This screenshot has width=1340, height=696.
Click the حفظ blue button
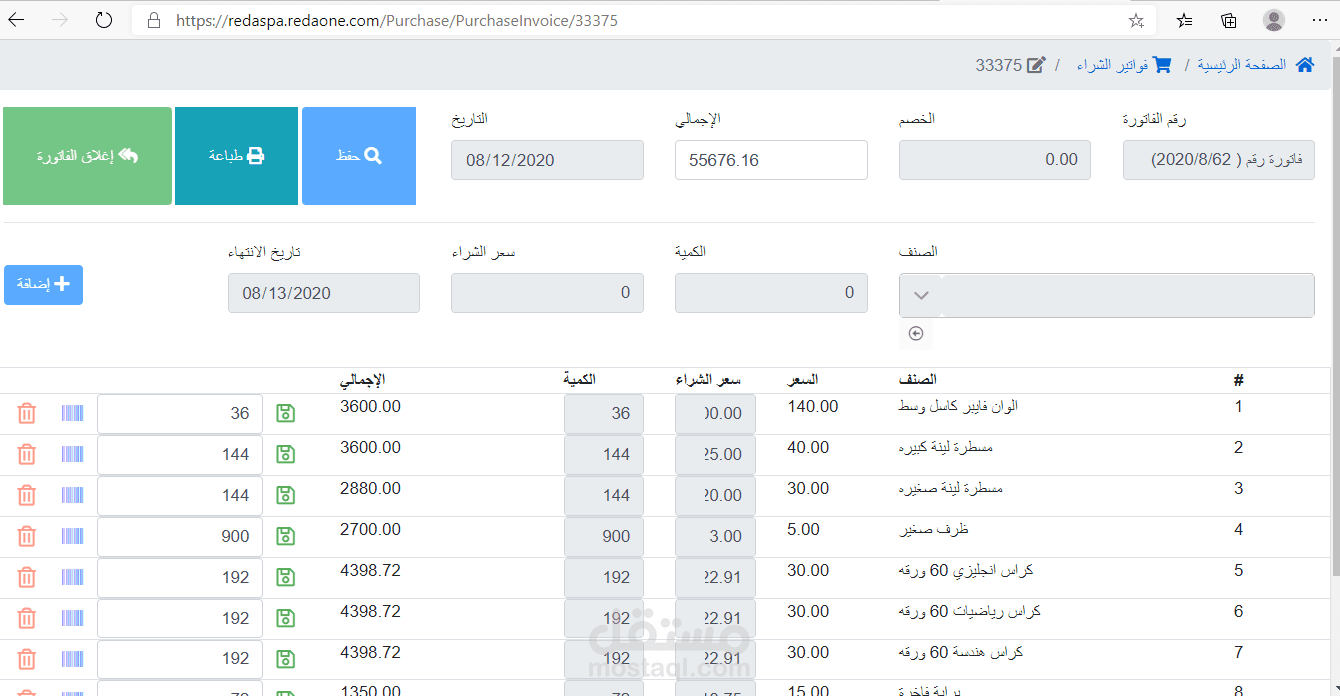[359, 156]
